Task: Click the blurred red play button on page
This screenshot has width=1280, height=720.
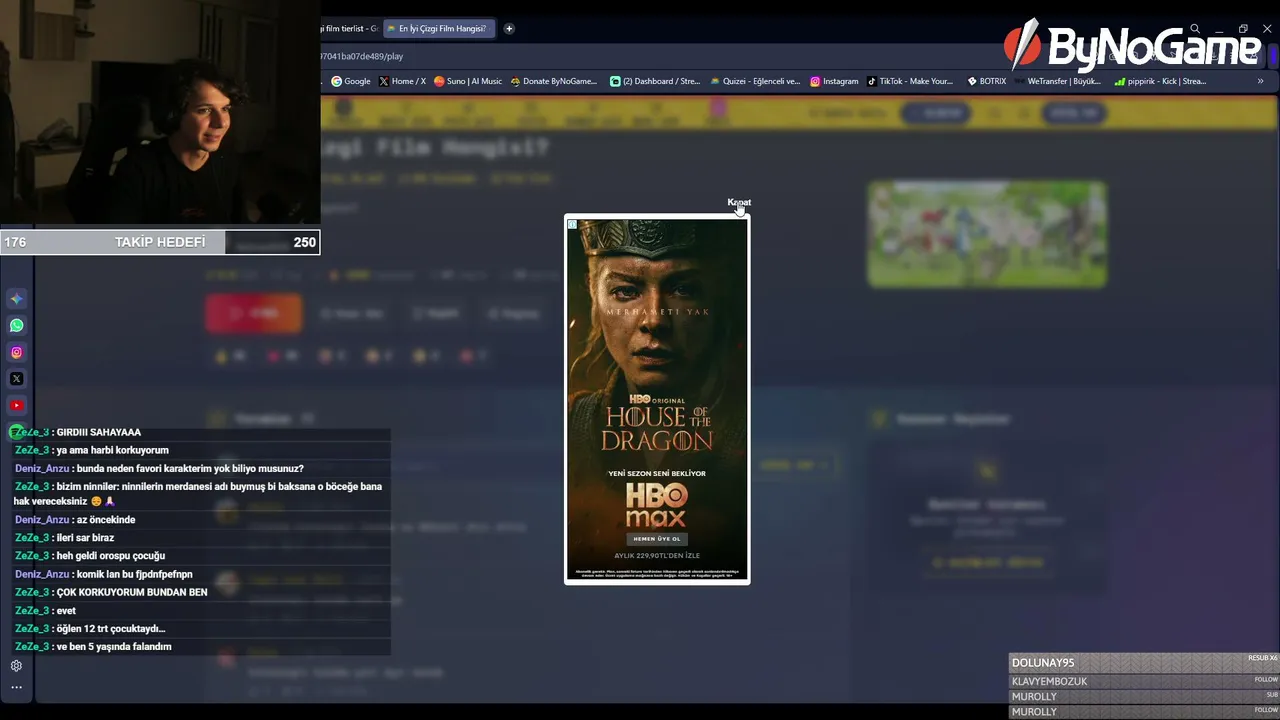Action: pyautogui.click(x=254, y=313)
